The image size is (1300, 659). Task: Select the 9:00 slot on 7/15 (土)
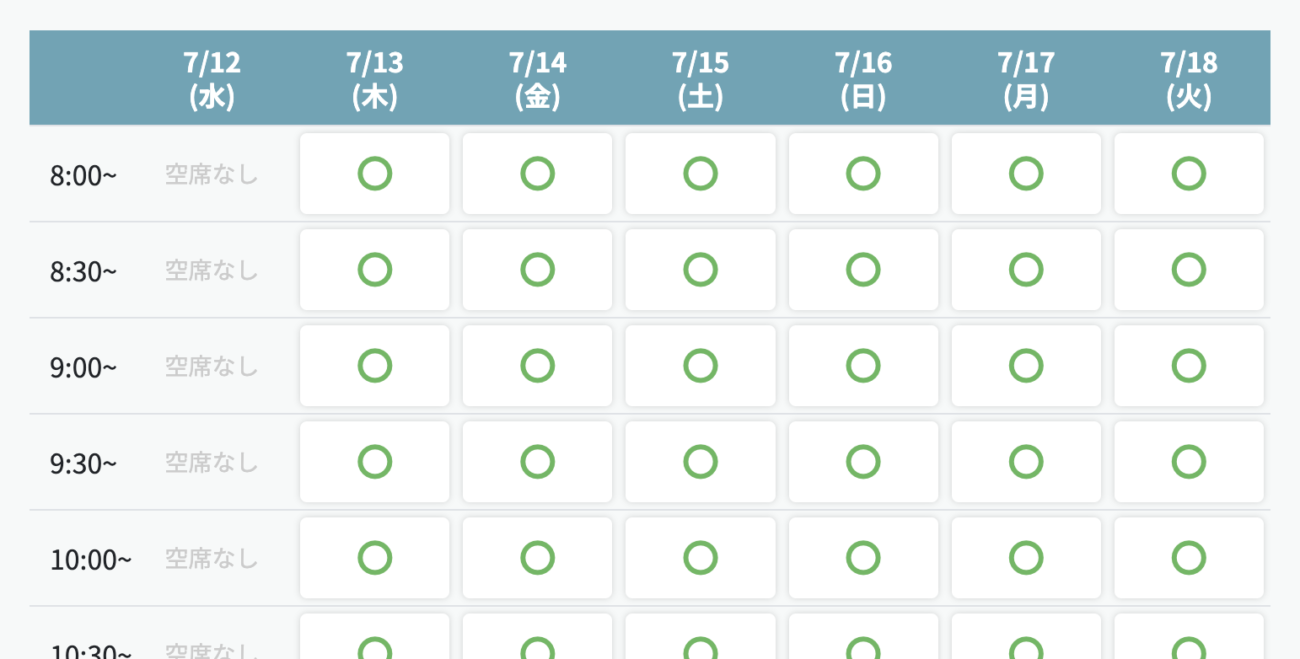700,366
